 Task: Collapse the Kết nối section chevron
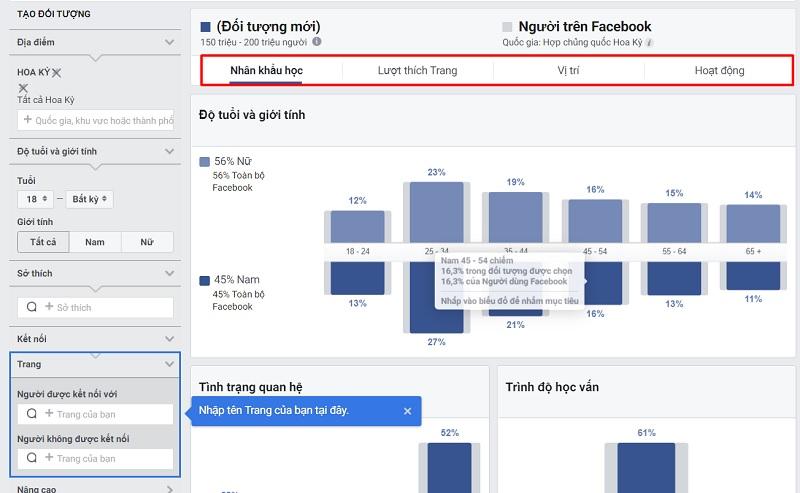tap(169, 339)
